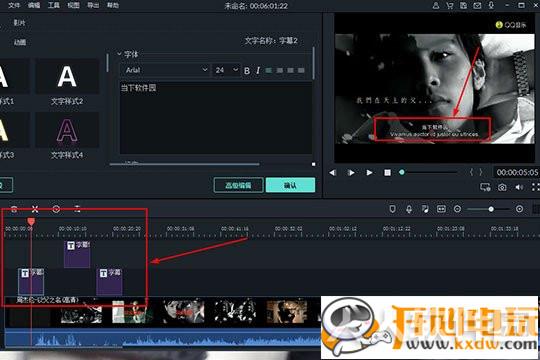Image resolution: width=540 pixels, height=360 pixels.
Task: Click the mark-in bracket in preview
Action: pyautogui.click(x=471, y=172)
